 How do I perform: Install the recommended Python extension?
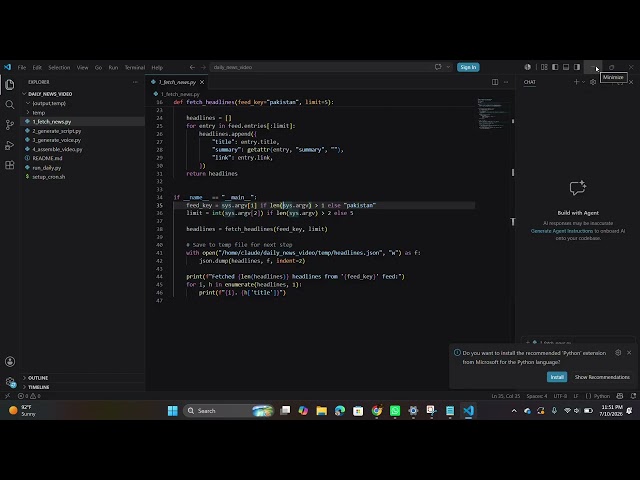557,377
